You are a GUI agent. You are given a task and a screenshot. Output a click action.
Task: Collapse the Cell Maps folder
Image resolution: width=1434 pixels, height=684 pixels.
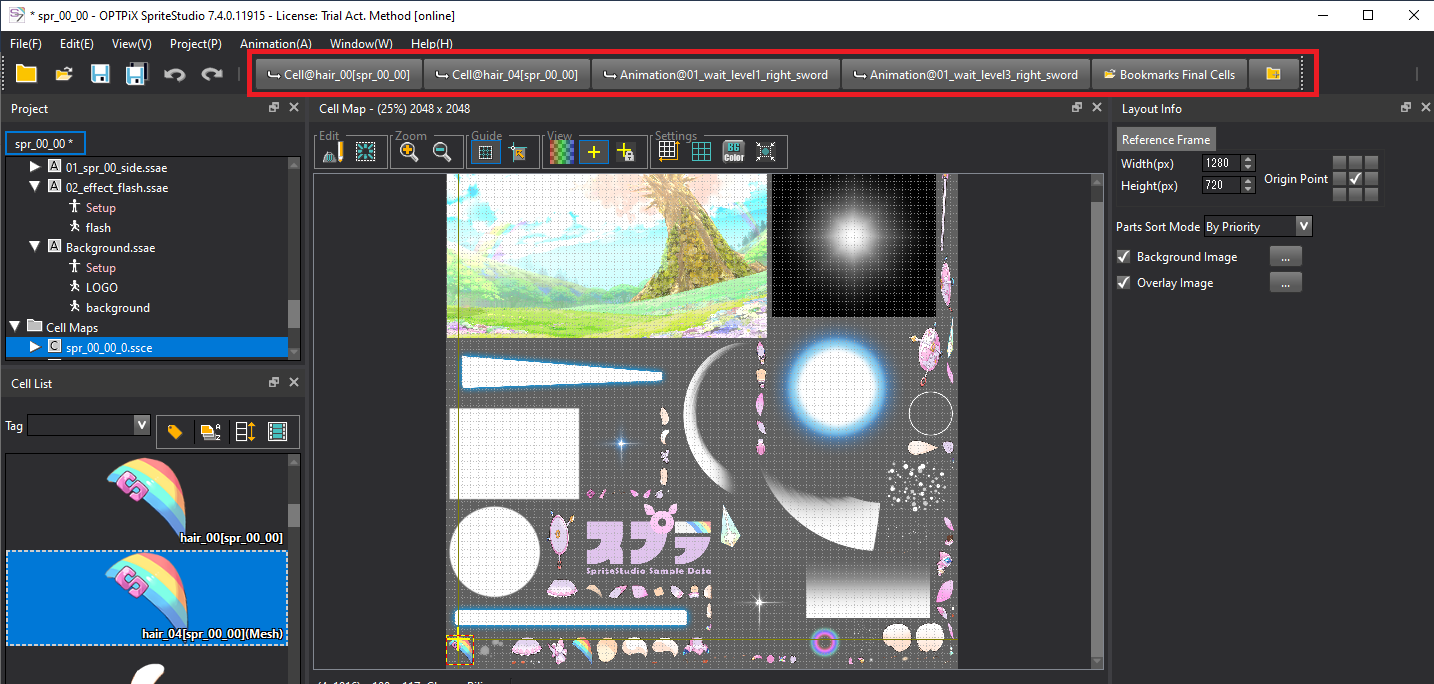click(15, 327)
